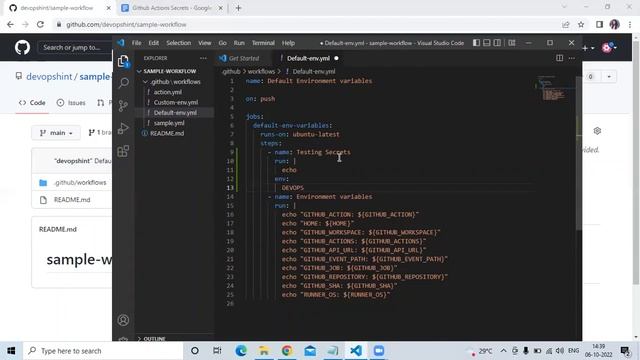This screenshot has width=640, height=360.
Task: Collapse the .github\workflows folder
Action: pos(175,82)
